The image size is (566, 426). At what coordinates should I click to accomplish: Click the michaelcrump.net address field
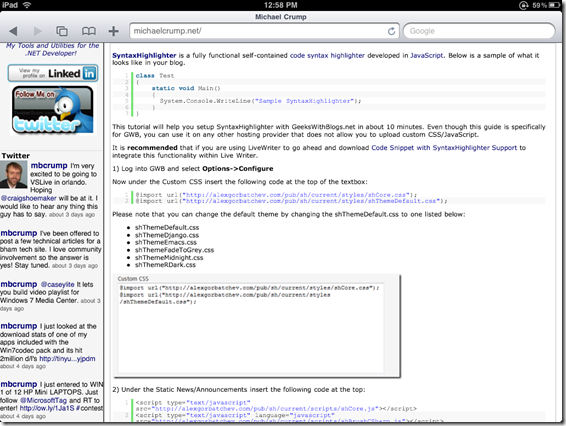(264, 31)
